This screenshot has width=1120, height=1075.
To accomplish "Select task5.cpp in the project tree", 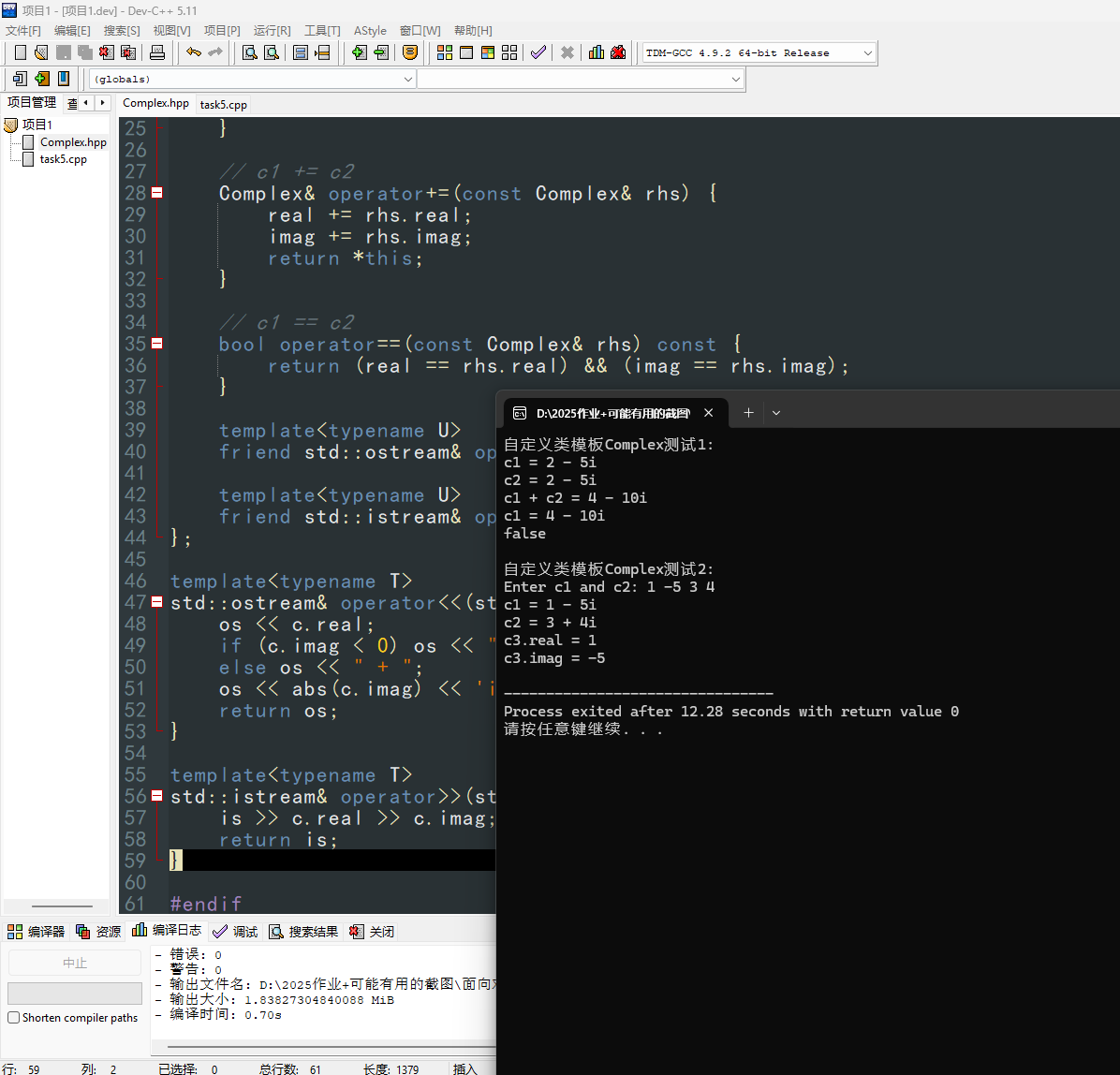I will [x=63, y=159].
